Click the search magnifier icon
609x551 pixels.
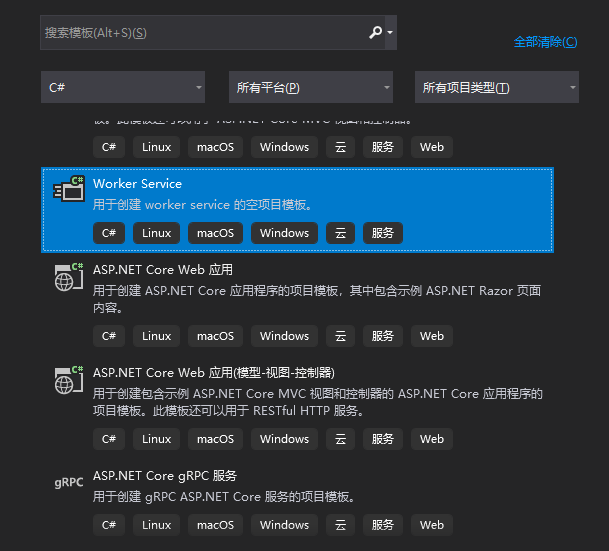(375, 32)
